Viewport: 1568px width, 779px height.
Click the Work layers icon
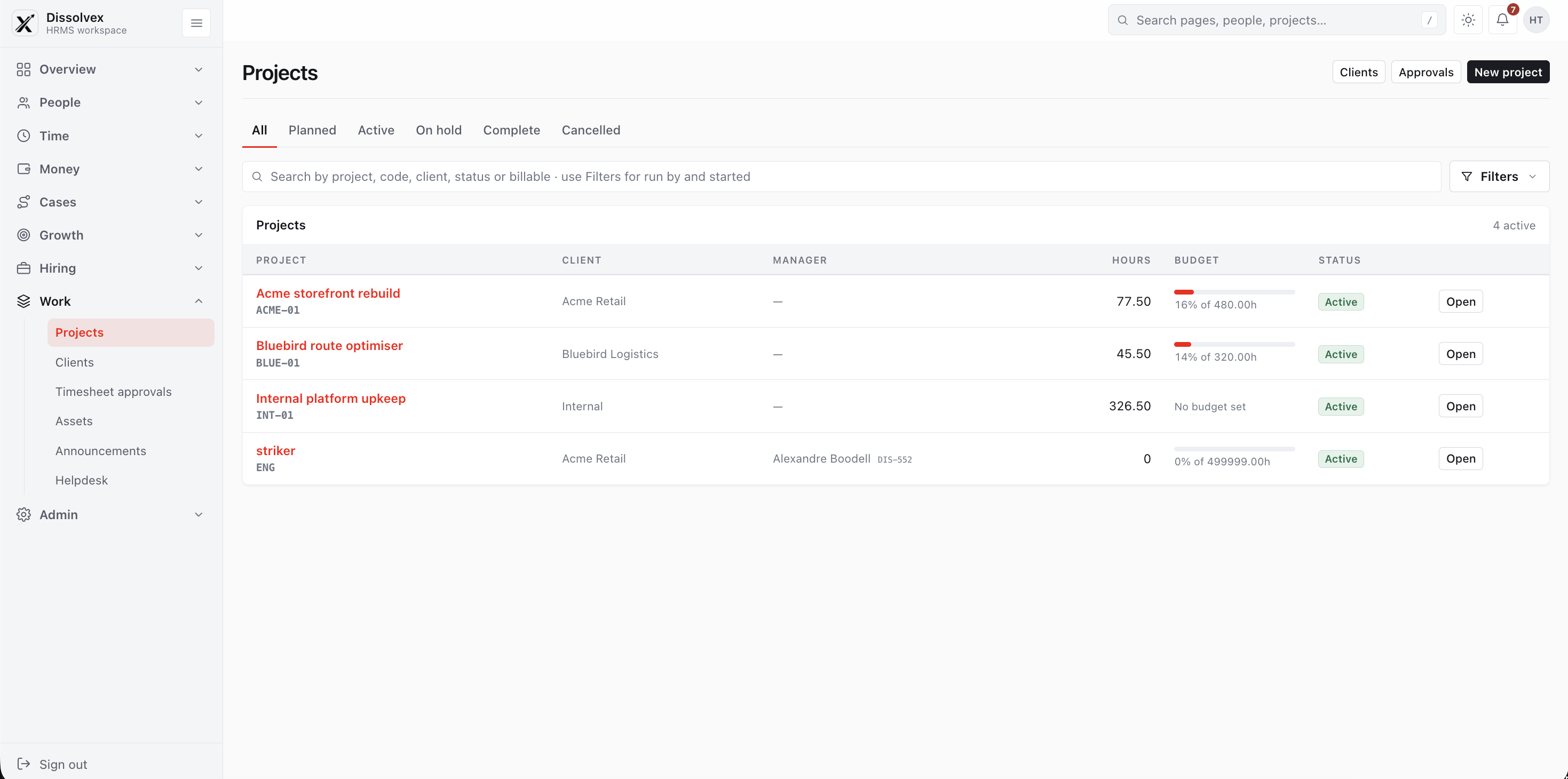pyautogui.click(x=23, y=301)
